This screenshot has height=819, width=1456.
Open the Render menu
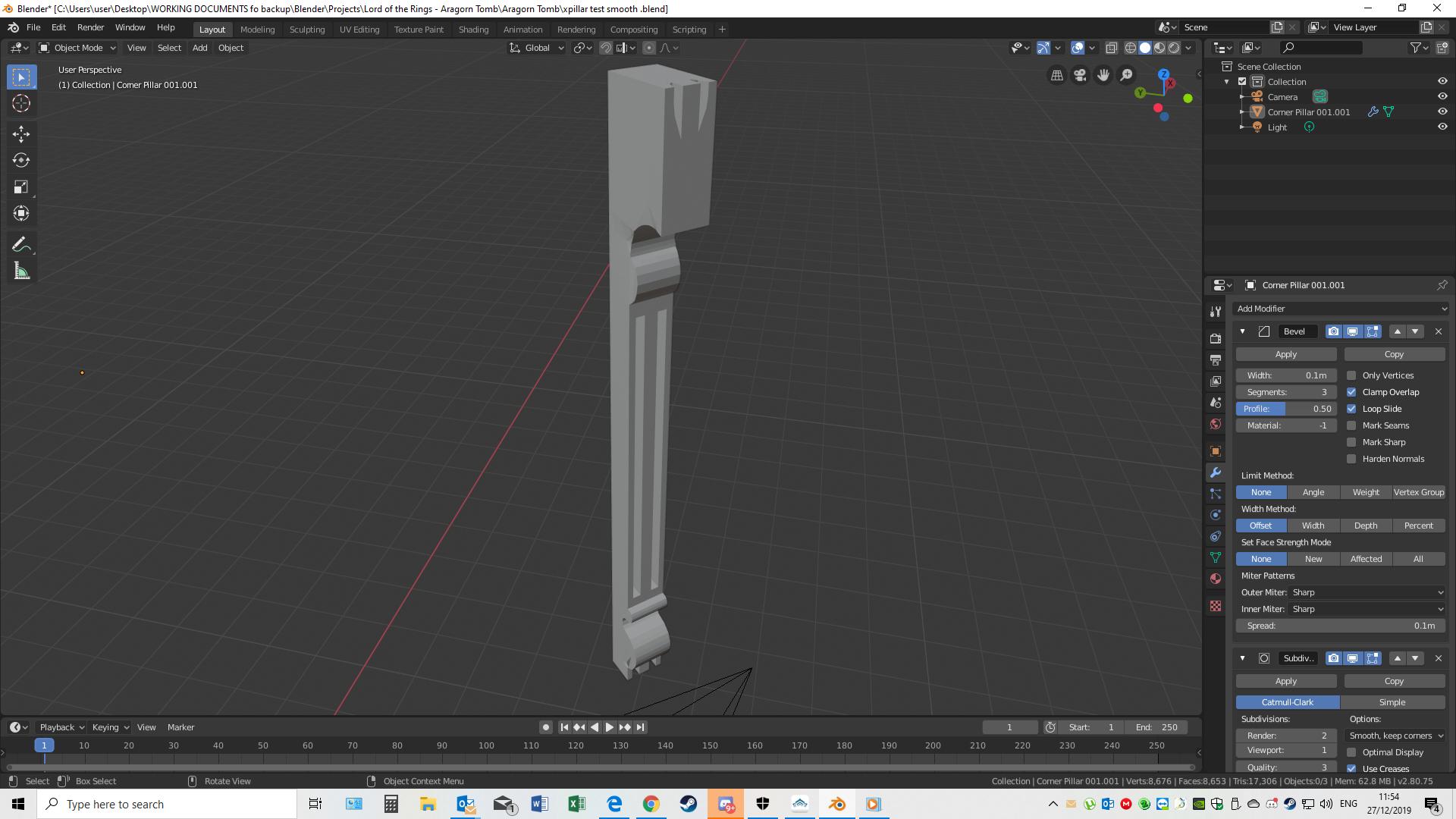[90, 27]
